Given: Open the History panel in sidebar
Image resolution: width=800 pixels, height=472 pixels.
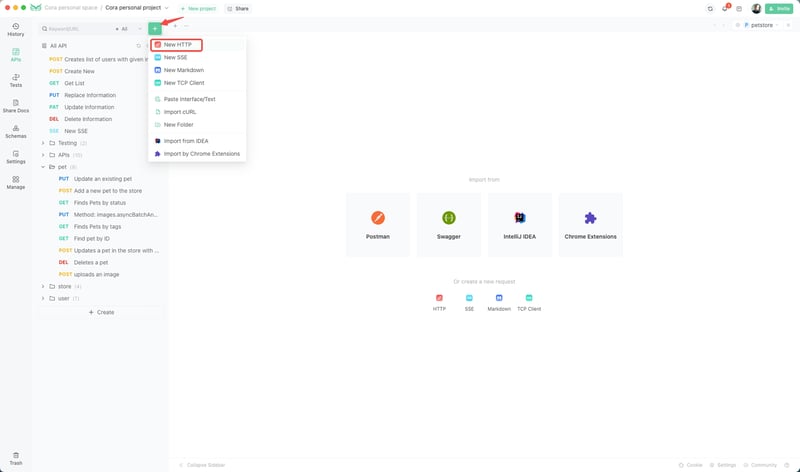Looking at the screenshot, I should coord(16,30).
